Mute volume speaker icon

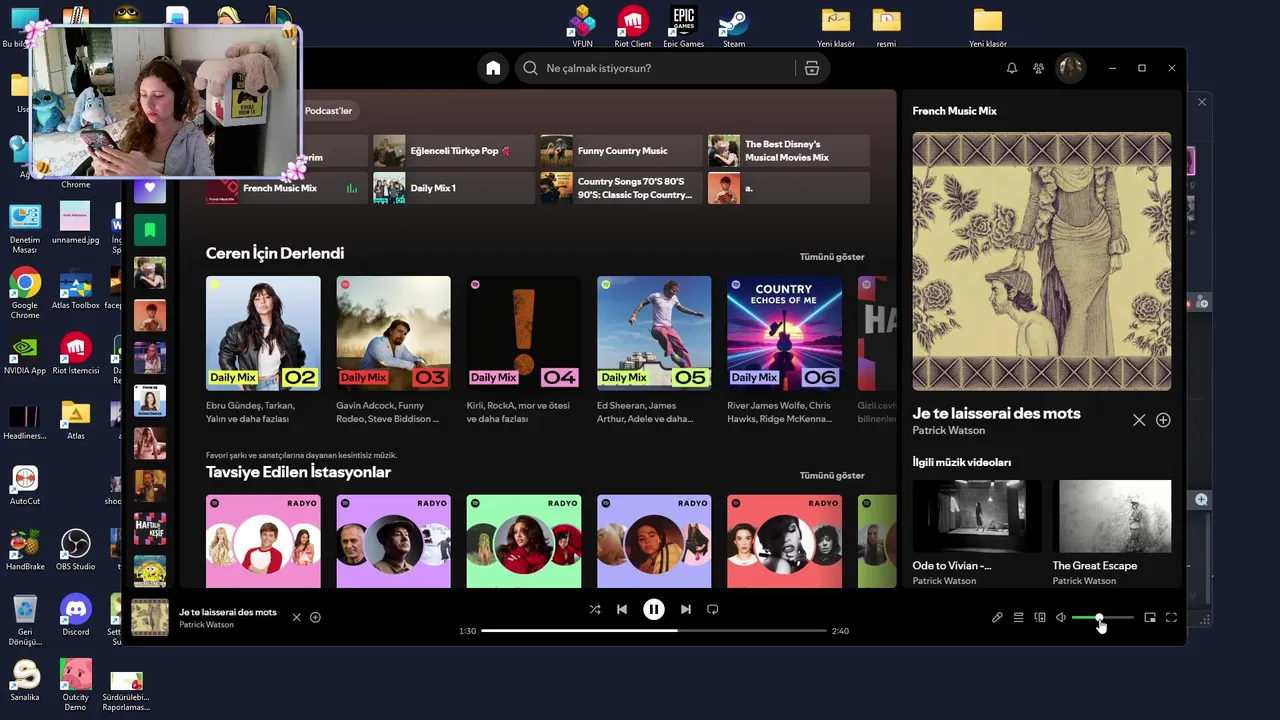tap(1061, 618)
